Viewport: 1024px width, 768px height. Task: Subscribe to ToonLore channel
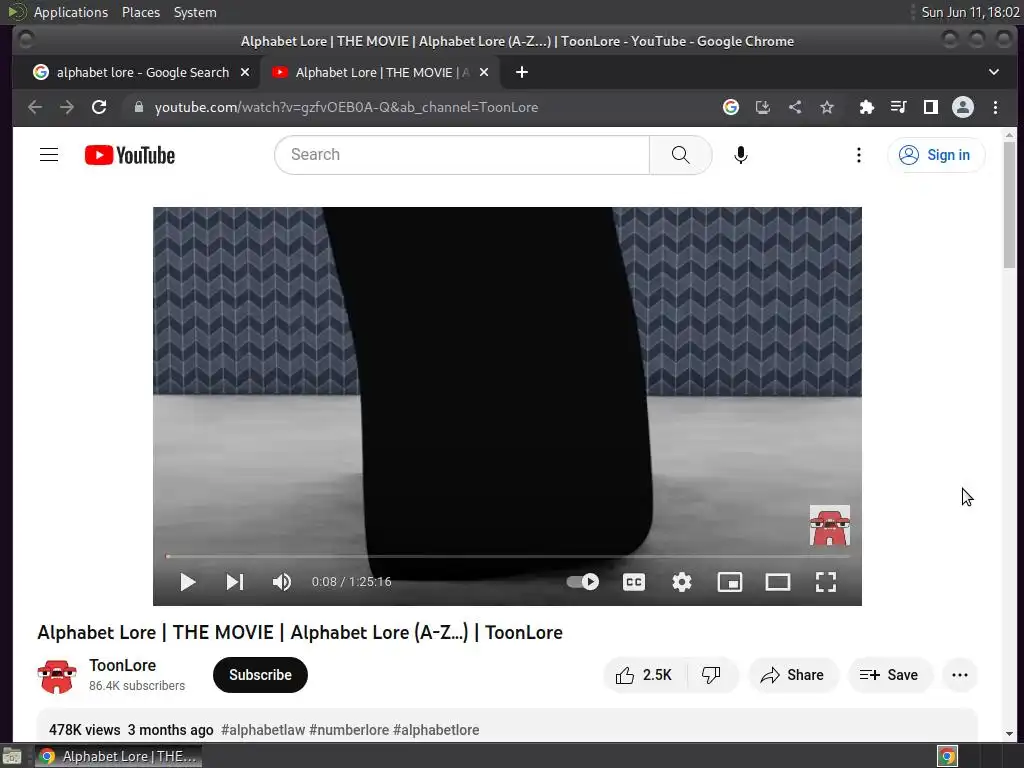[260, 675]
